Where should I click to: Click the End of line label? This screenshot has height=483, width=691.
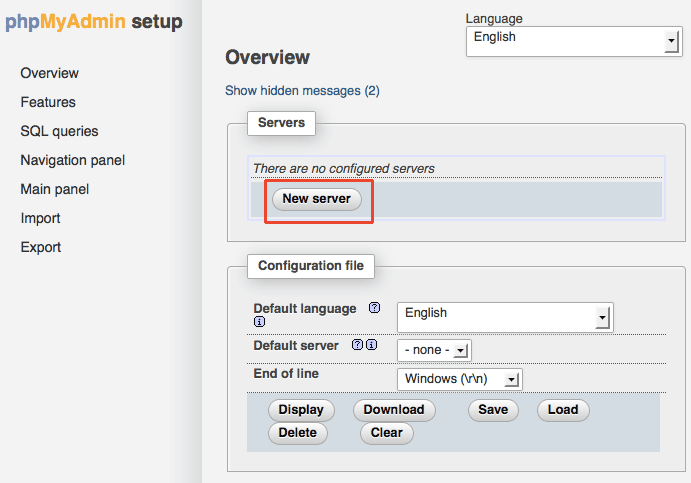[x=286, y=374]
